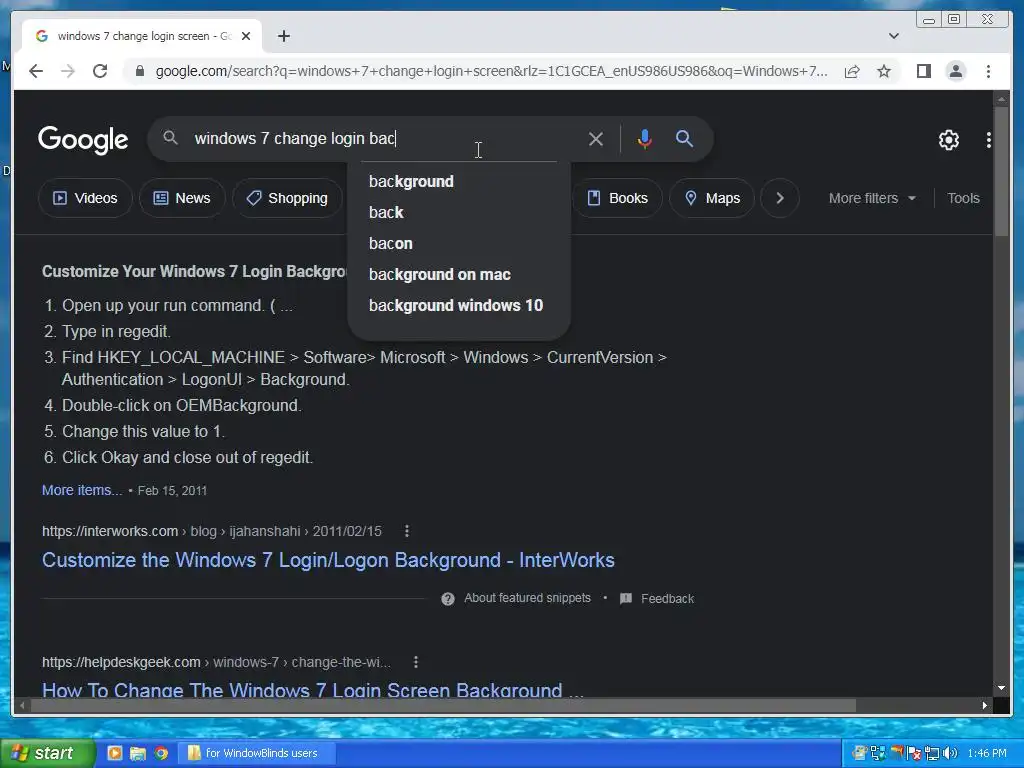Toggle the browser side panel
1024x768 pixels.
click(x=923, y=71)
